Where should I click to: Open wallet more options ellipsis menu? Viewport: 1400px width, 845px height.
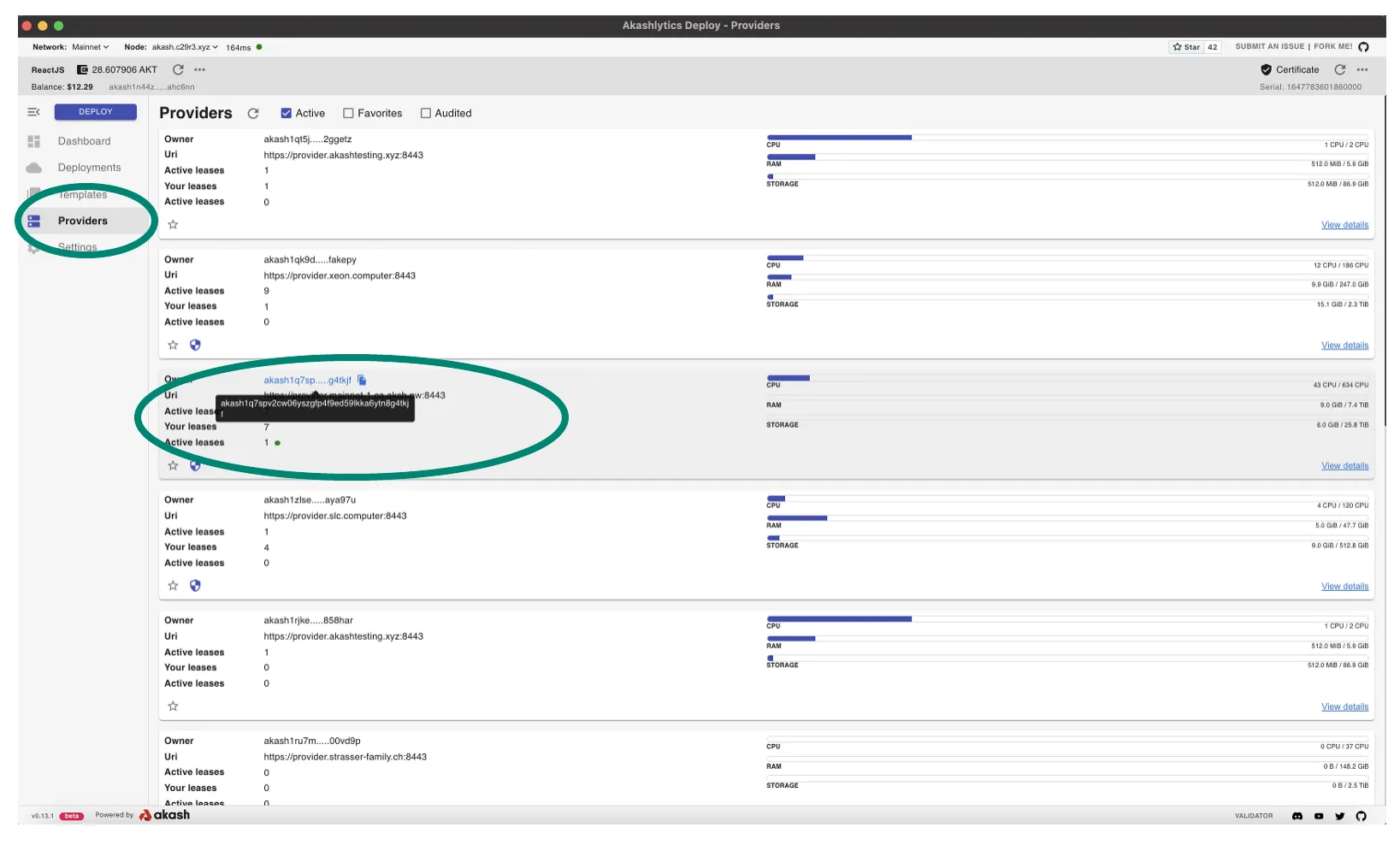click(x=199, y=70)
